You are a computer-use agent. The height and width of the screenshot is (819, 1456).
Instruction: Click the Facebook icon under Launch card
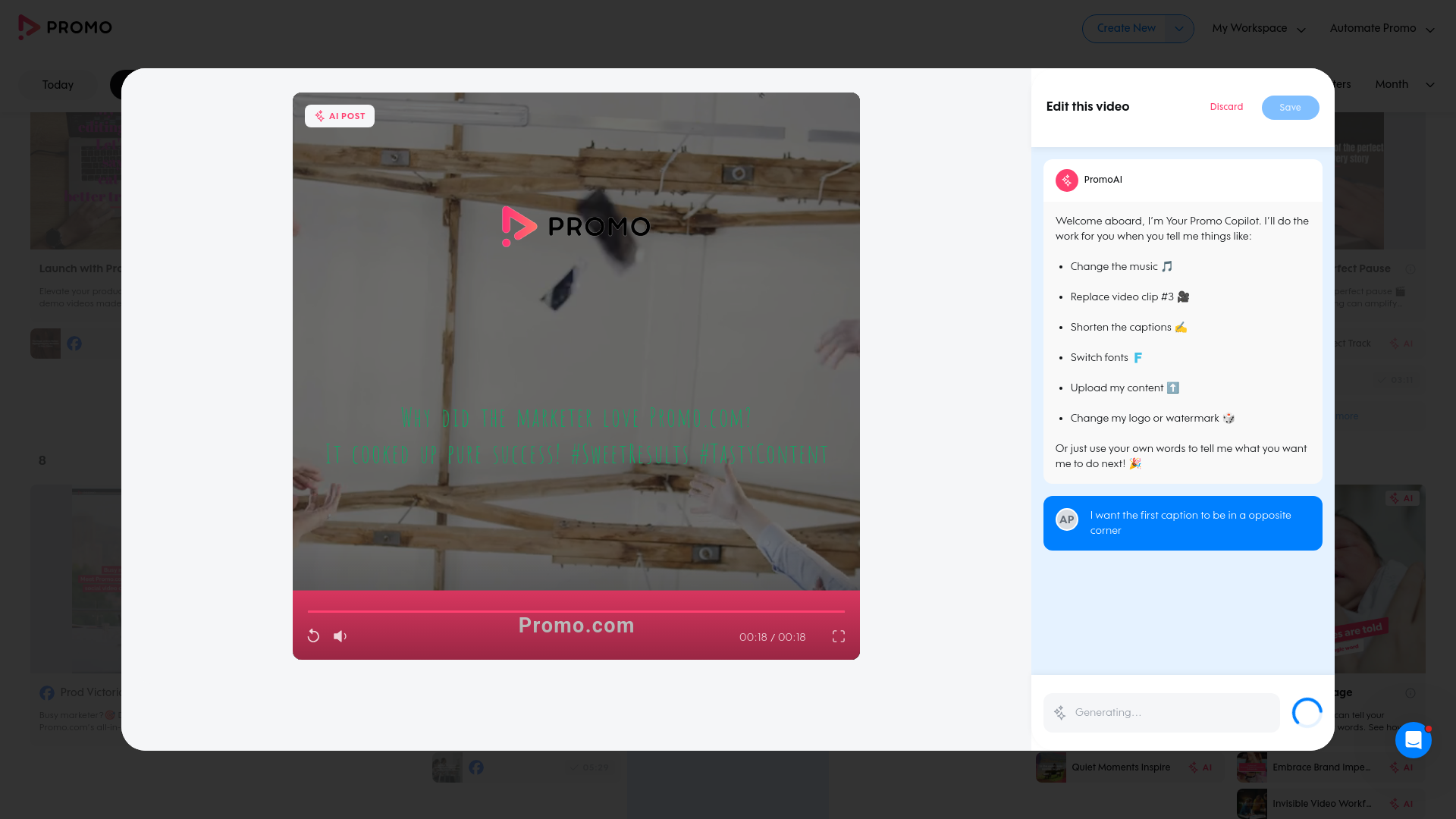[x=74, y=344]
